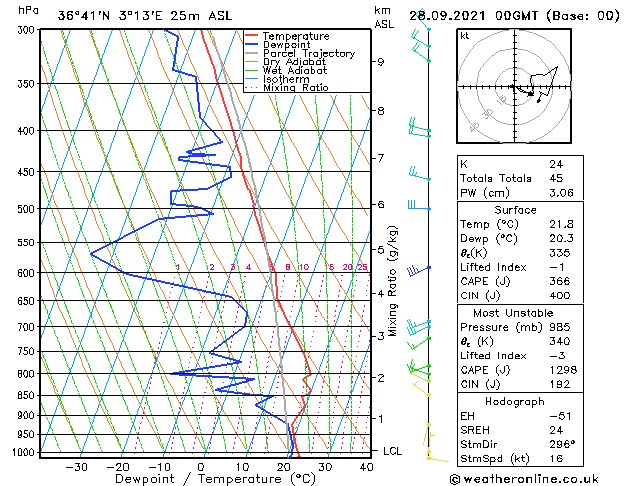Click the Dry Adiabat legend entry
The height and width of the screenshot is (486, 629).
point(286,62)
